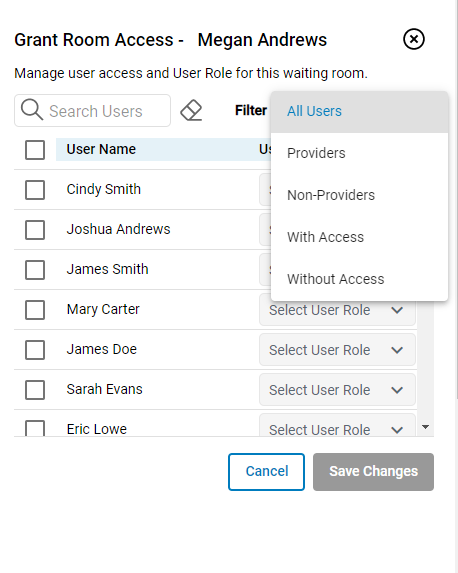This screenshot has width=458, height=573.
Task: Open Mary Carter's Select User Role dropdown
Action: pos(337,310)
